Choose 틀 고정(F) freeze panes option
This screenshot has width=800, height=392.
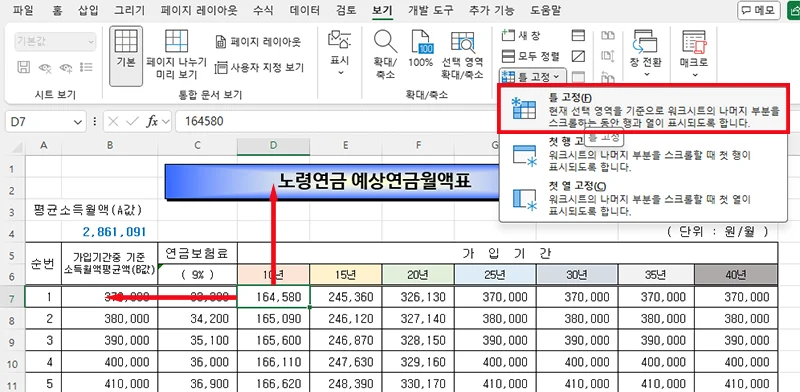point(644,110)
